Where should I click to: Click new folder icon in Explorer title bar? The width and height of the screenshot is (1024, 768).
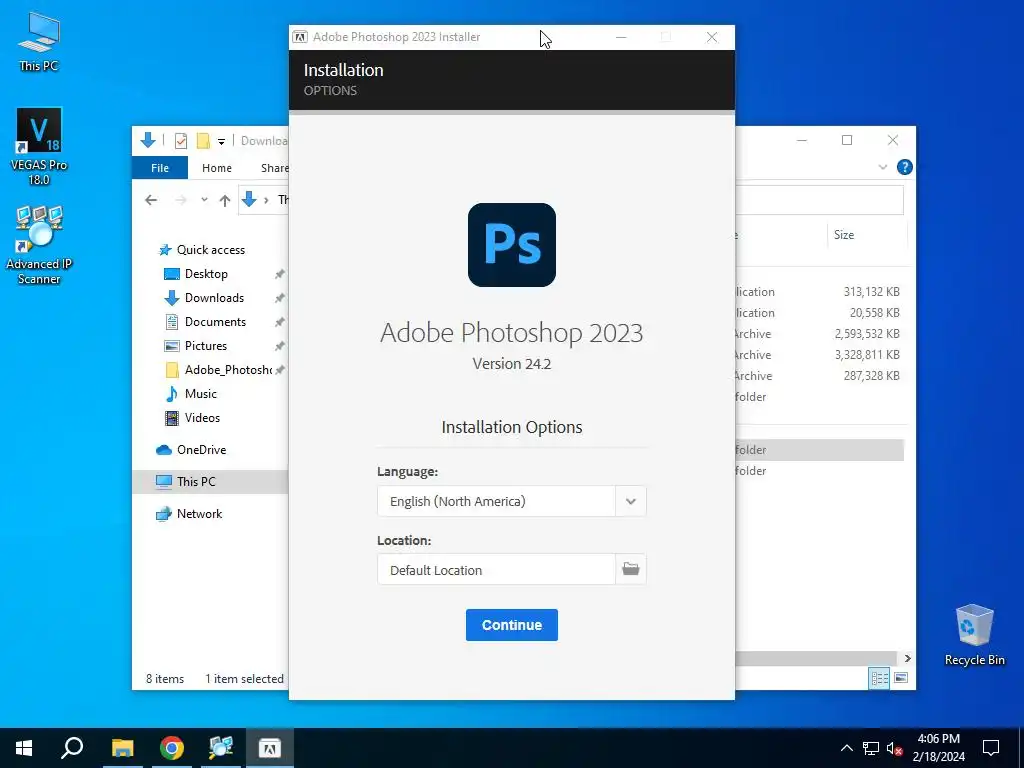pyautogui.click(x=203, y=140)
